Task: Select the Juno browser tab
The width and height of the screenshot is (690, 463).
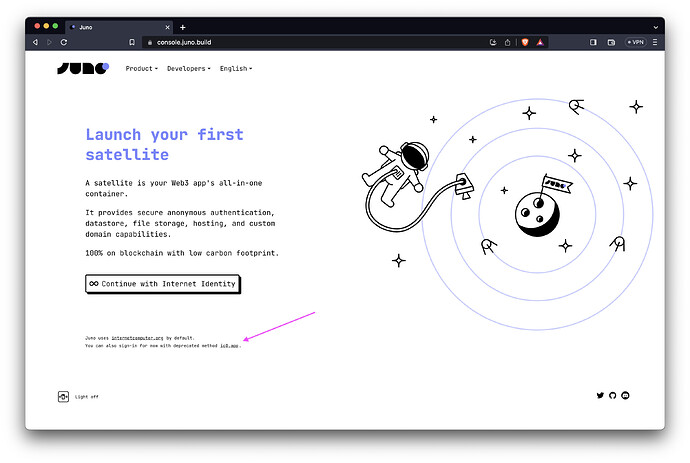Action: pos(119,27)
